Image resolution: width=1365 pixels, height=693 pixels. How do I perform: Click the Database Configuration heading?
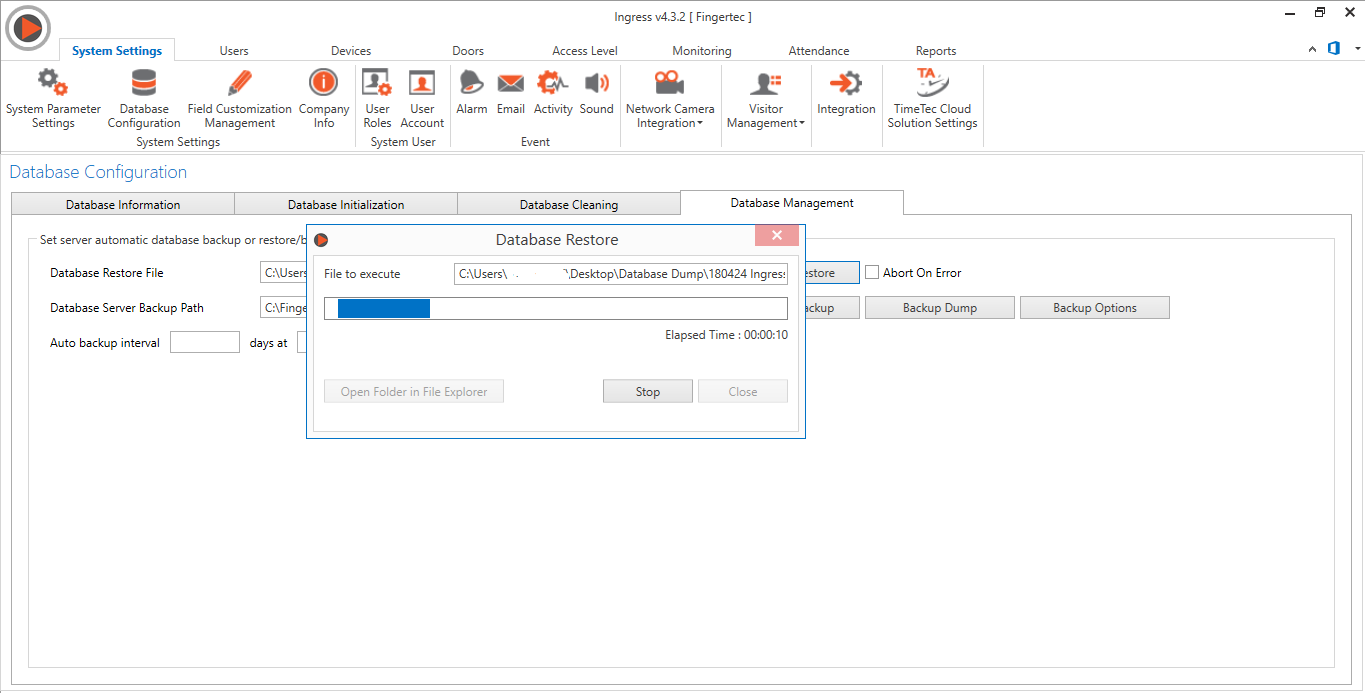pyautogui.click(x=98, y=172)
